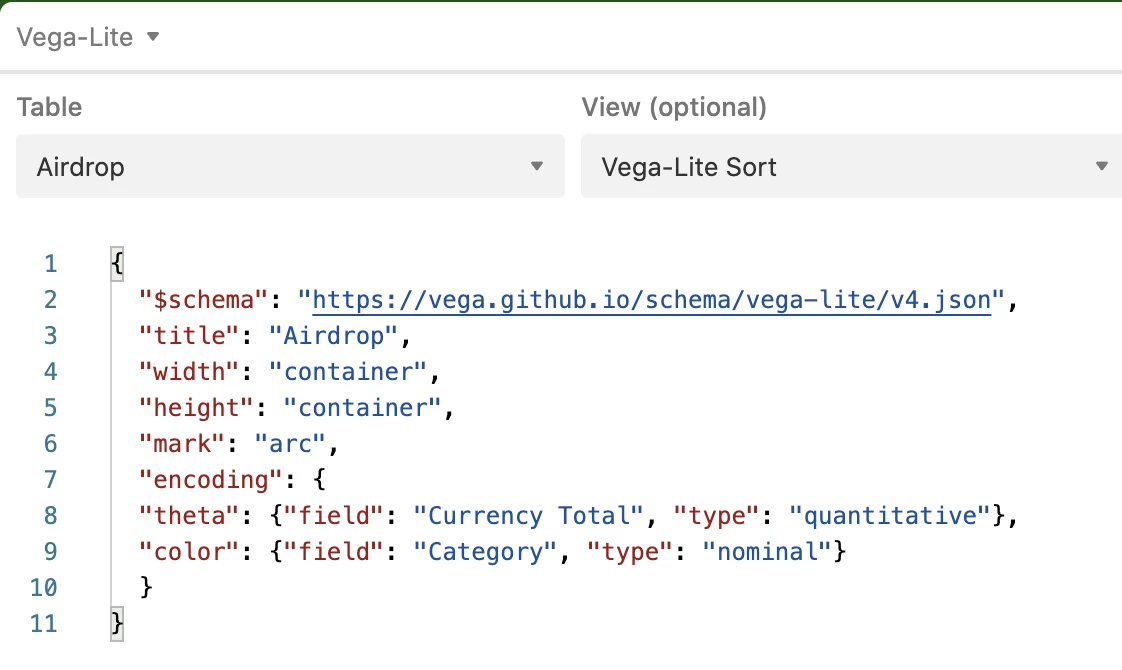Click the arrow beside Vega-Lite heading
Viewport: 1122px width, 670px height.
click(x=153, y=37)
